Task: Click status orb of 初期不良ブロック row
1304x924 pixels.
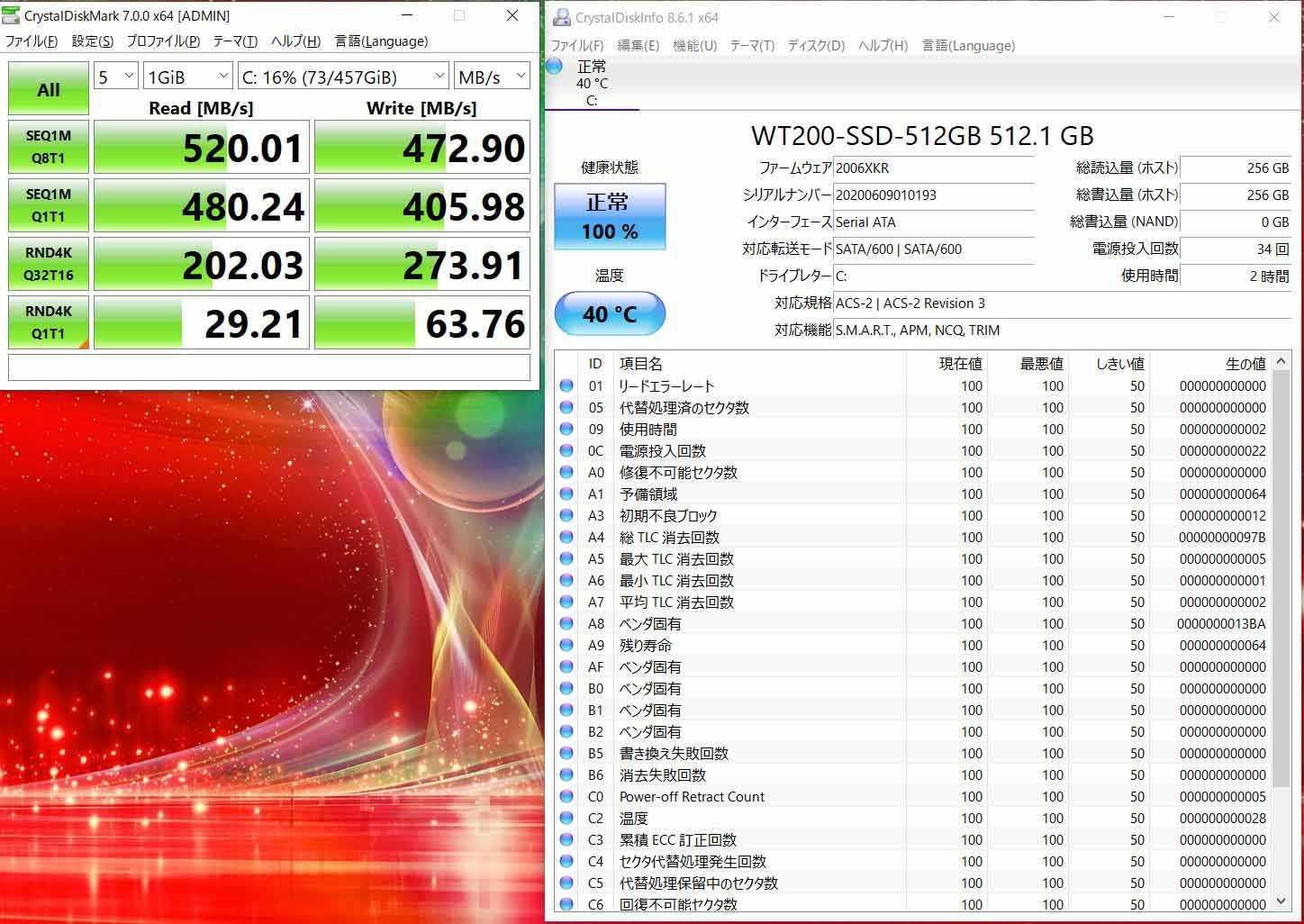Action: tap(566, 515)
